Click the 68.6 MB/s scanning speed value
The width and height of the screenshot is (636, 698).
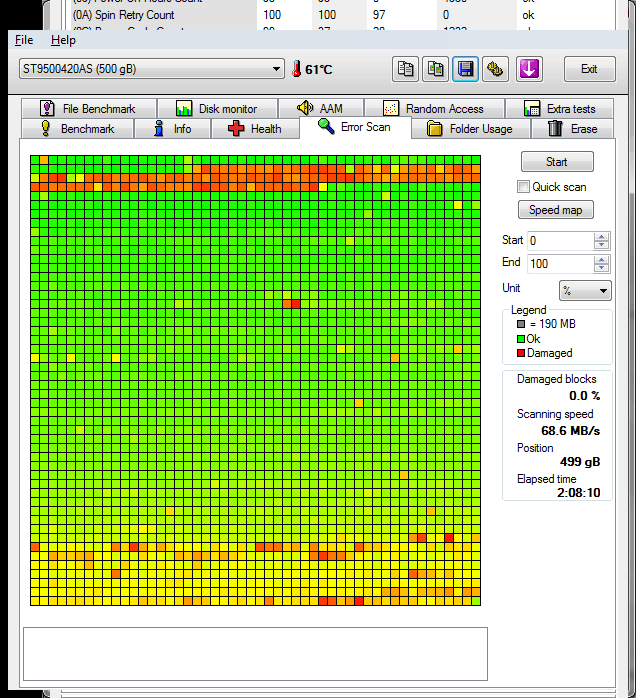570,431
